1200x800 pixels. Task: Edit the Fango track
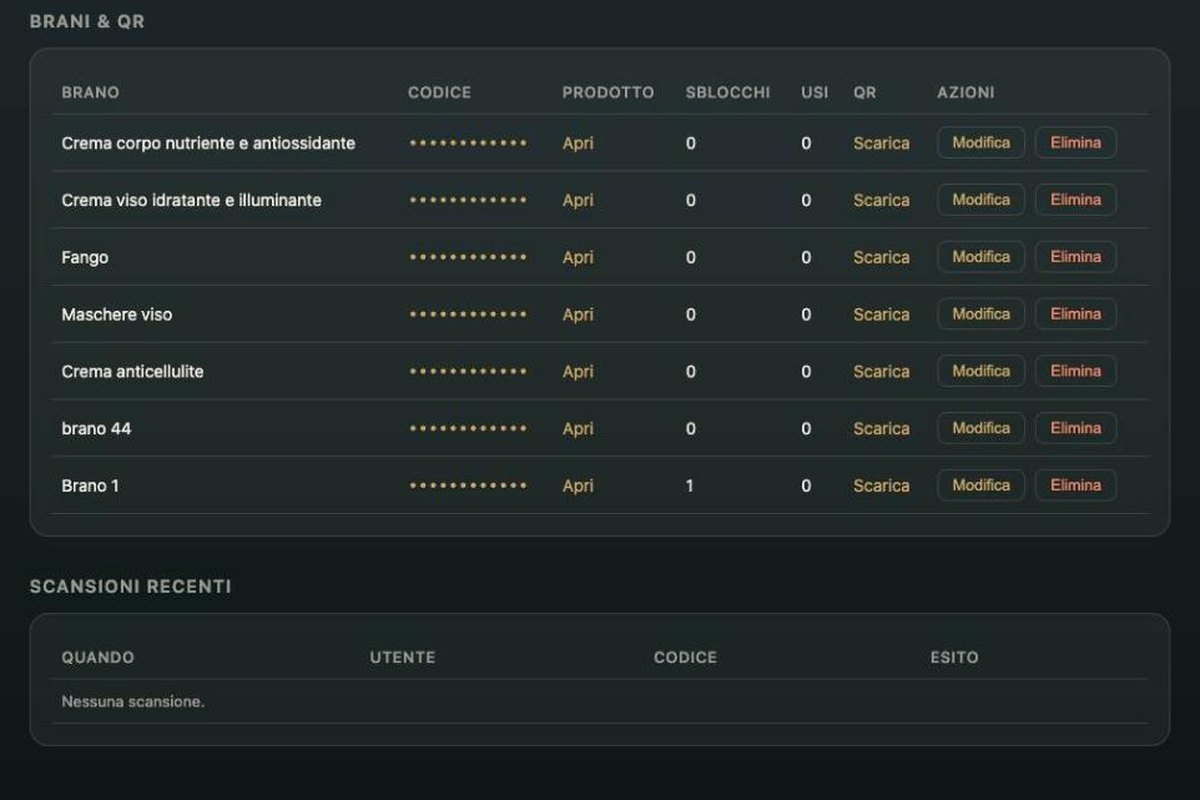tap(981, 257)
